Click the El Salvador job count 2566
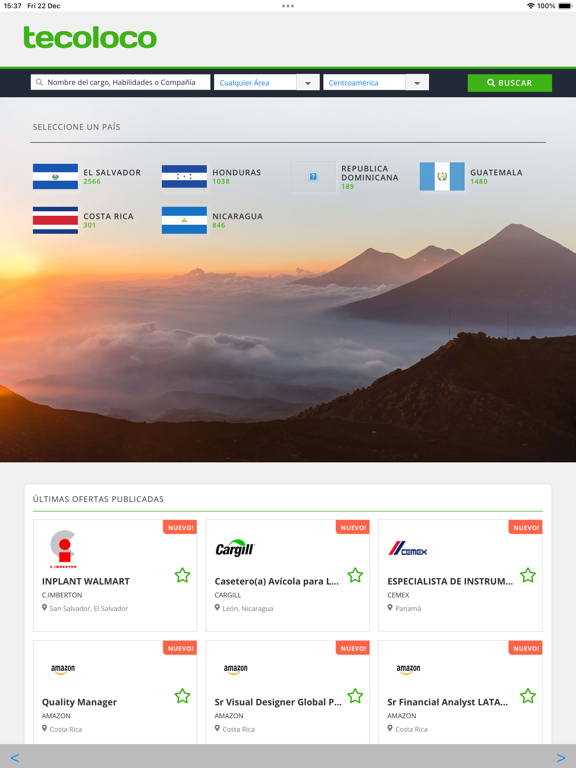This screenshot has height=768, width=576. 92,181
